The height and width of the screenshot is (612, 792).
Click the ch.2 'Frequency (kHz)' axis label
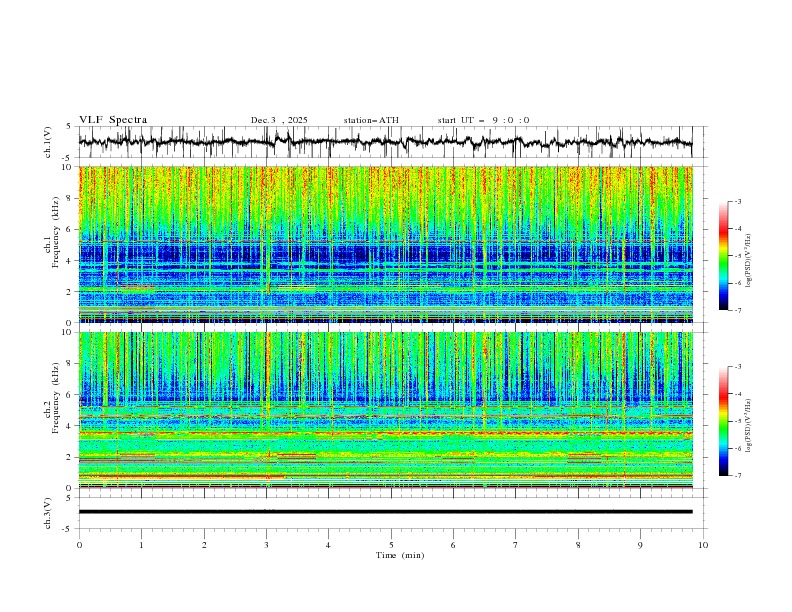coord(55,398)
